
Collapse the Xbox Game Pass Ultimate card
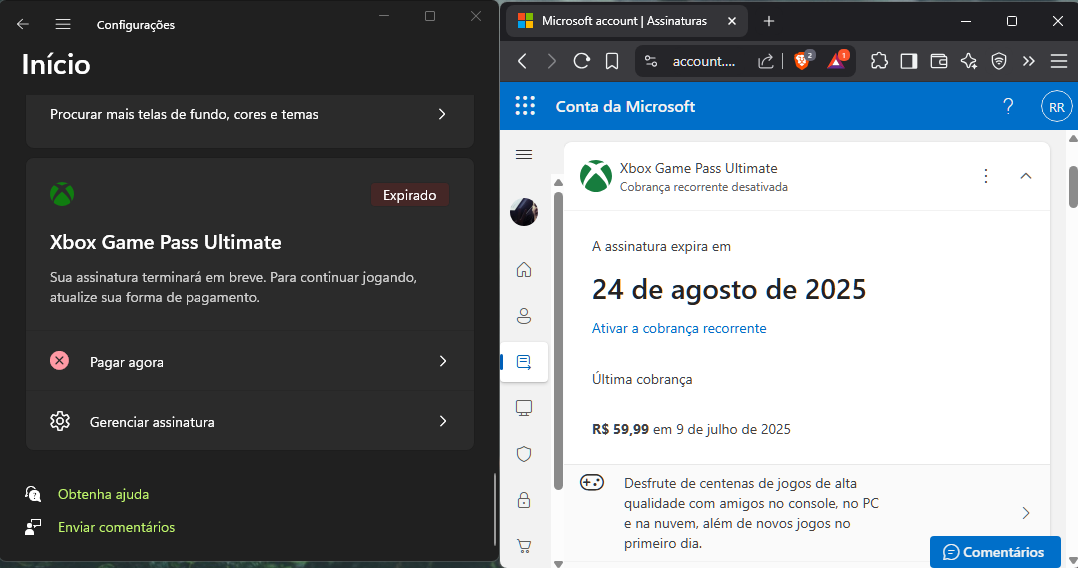coord(1026,176)
